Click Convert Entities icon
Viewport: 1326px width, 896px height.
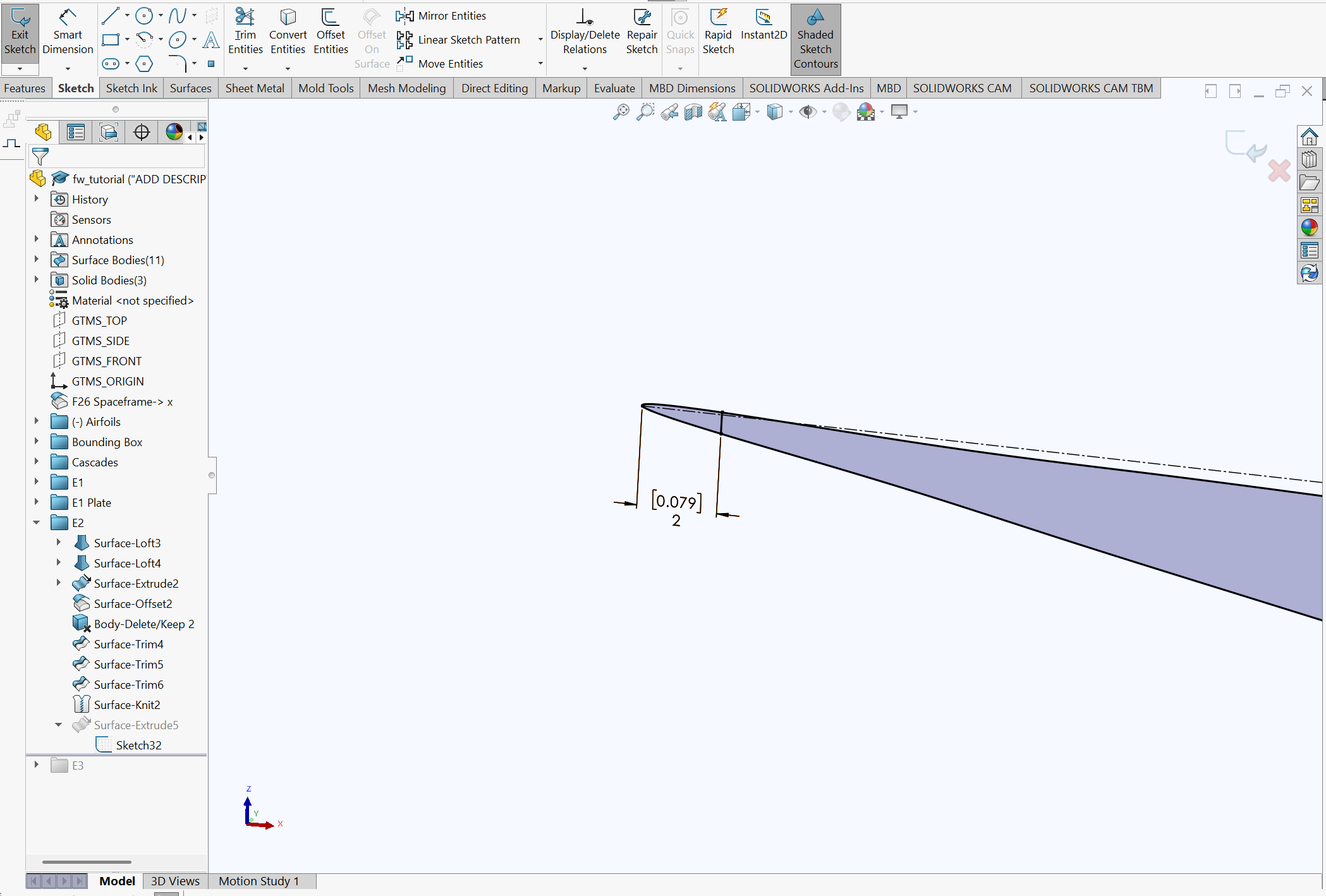coord(288,33)
